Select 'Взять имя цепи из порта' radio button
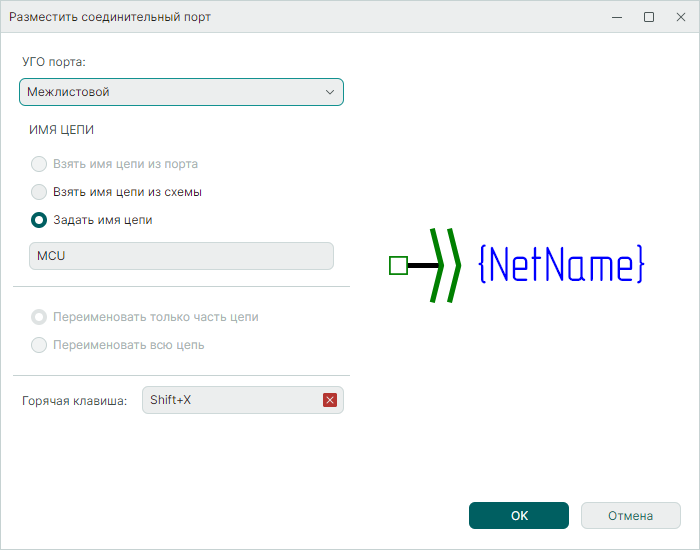The image size is (700, 550). pos(39,164)
